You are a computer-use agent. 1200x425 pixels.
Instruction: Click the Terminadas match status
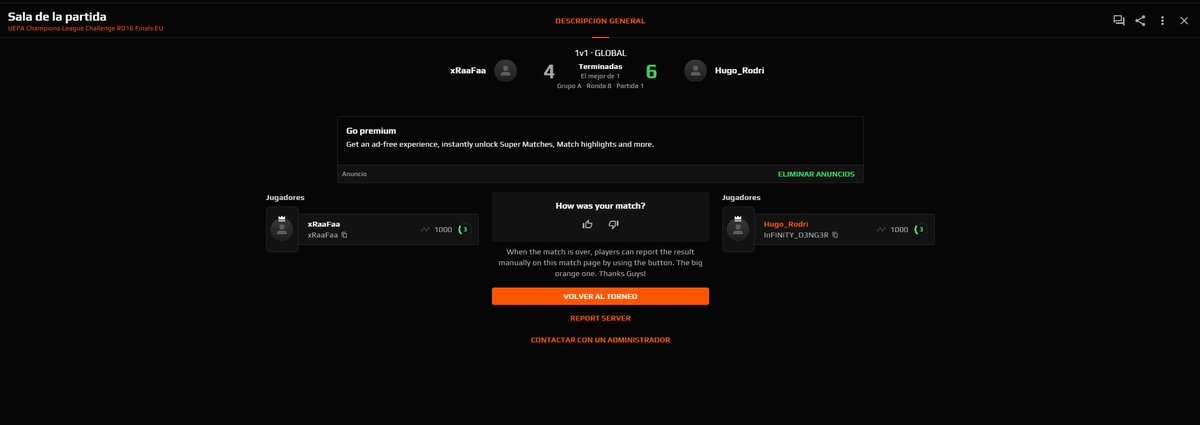pyautogui.click(x=600, y=66)
